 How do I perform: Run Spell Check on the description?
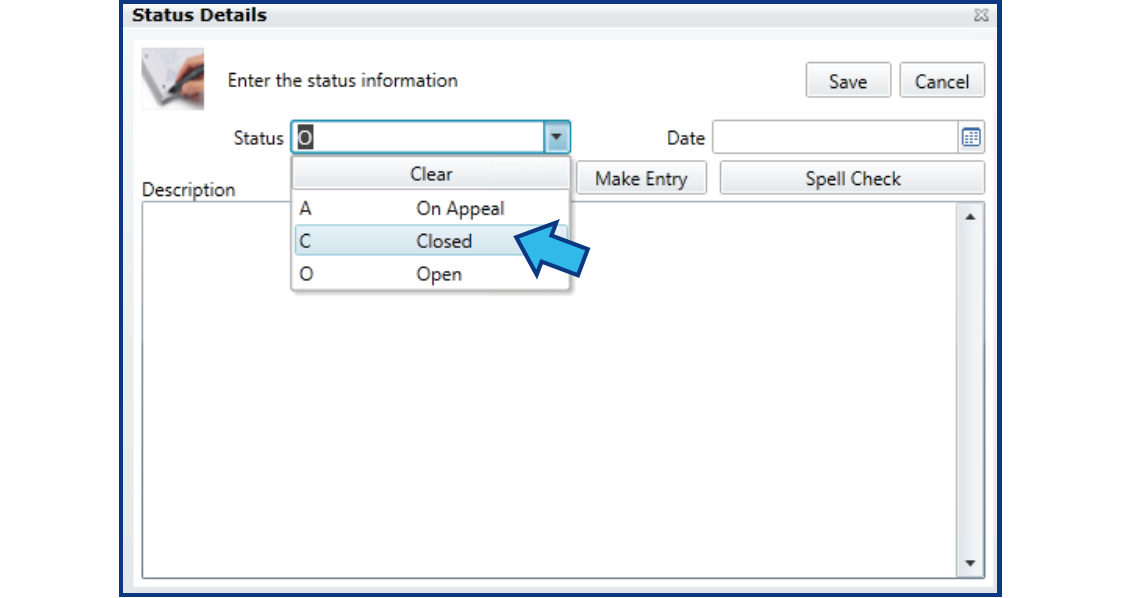852,177
